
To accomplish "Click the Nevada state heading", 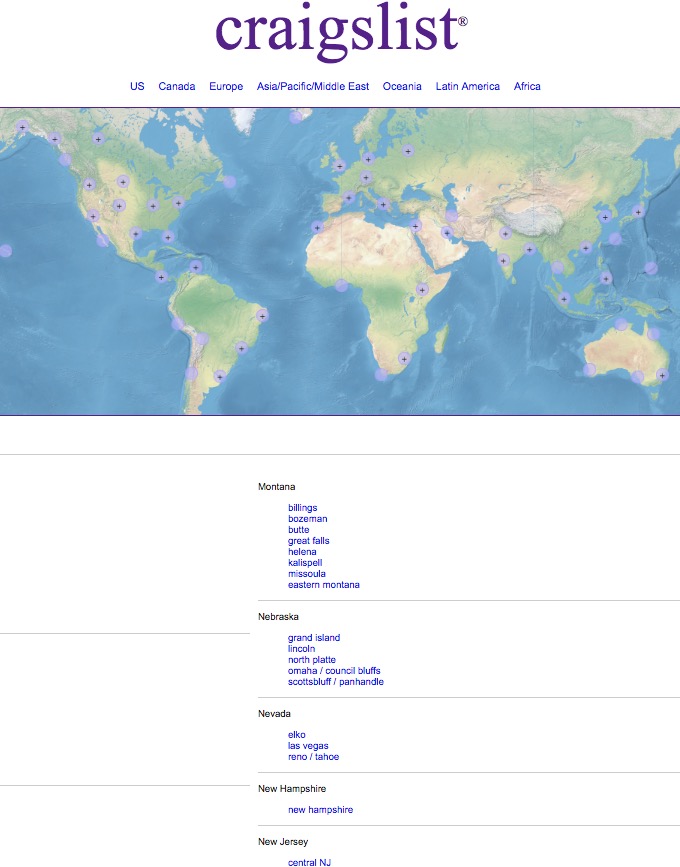I will tap(274, 714).
